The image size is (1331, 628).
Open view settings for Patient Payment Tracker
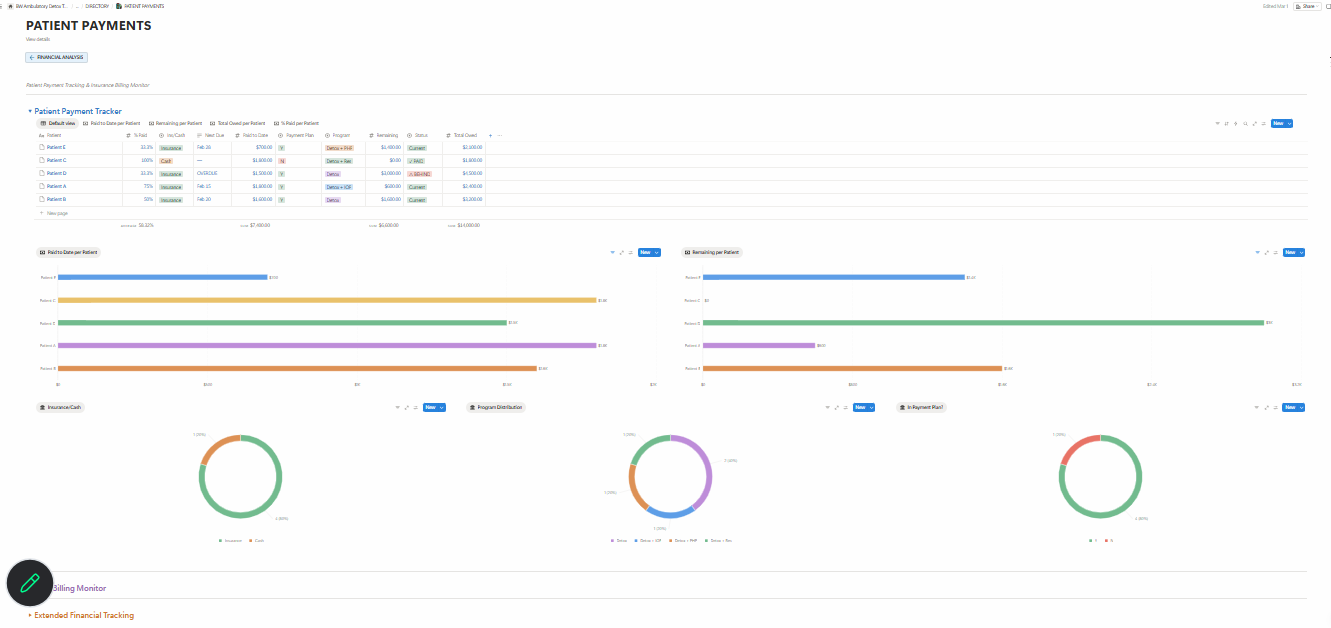click(x=1263, y=123)
